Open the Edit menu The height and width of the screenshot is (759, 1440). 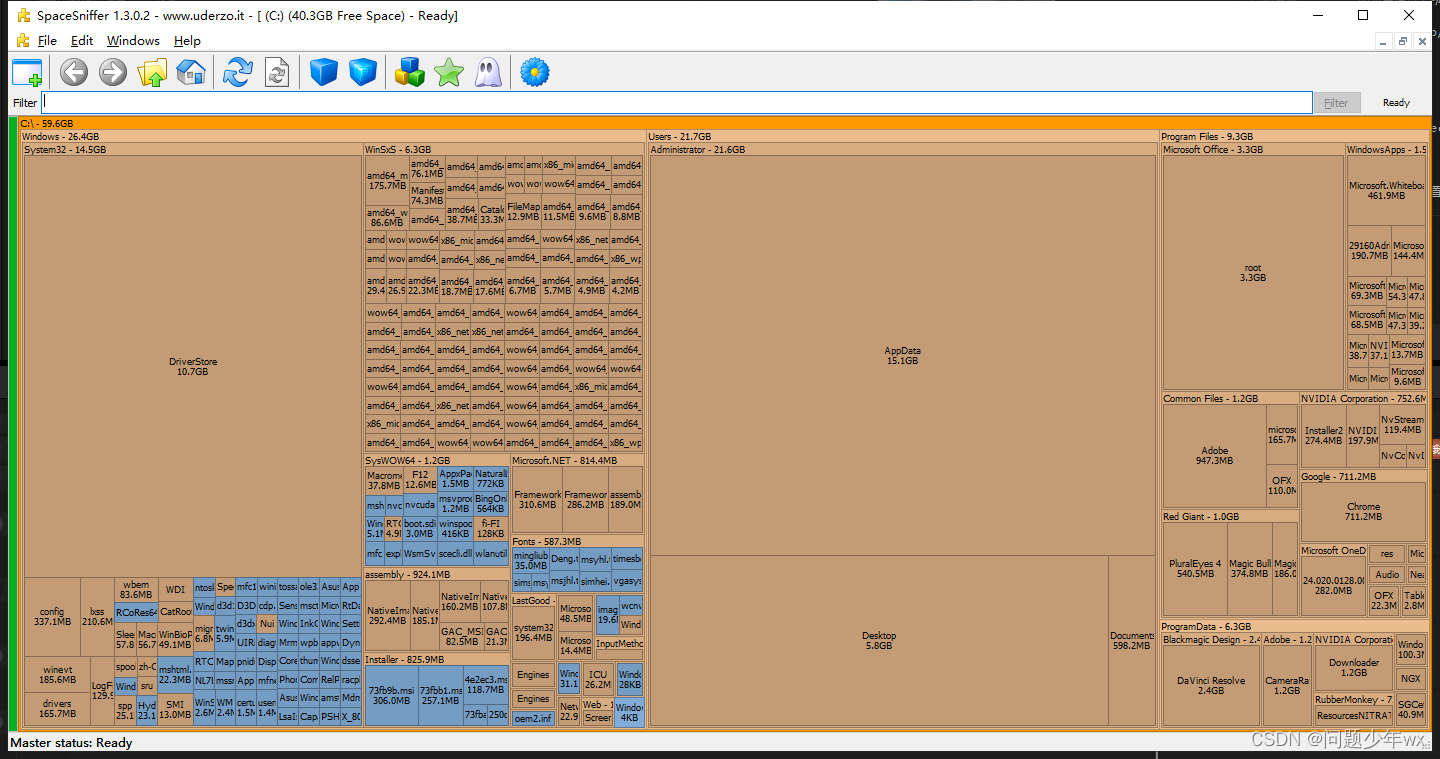[82, 41]
